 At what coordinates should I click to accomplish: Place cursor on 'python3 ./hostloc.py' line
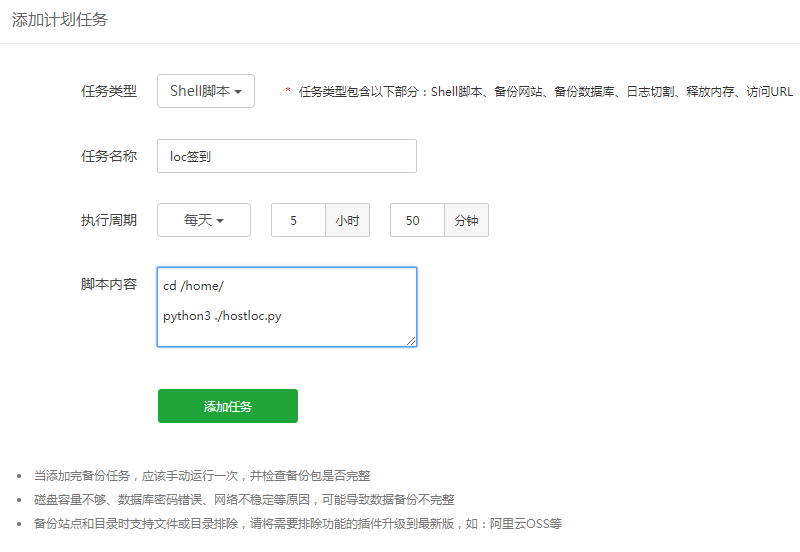tap(222, 316)
